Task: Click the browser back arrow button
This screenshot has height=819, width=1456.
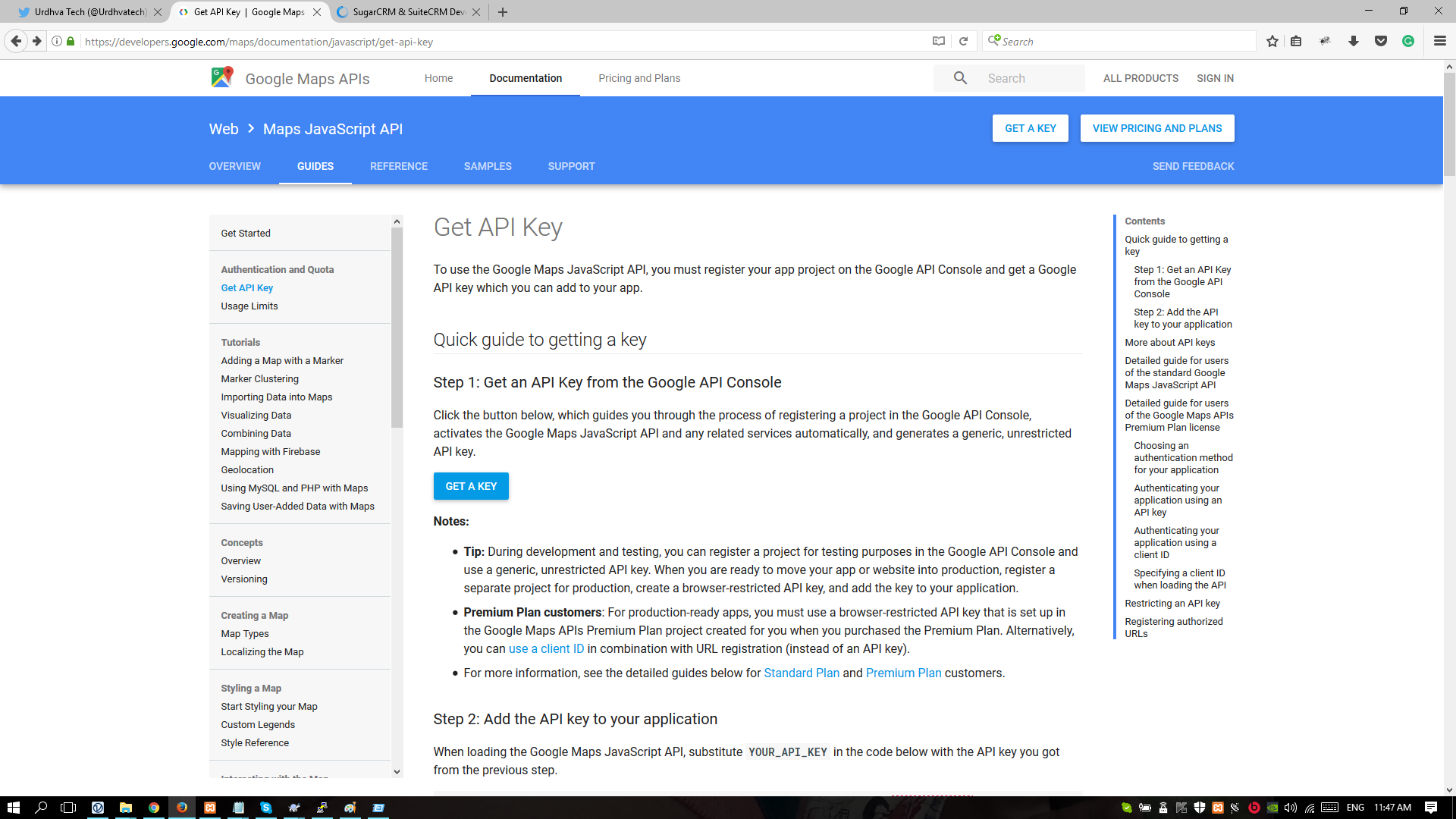Action: [x=16, y=41]
